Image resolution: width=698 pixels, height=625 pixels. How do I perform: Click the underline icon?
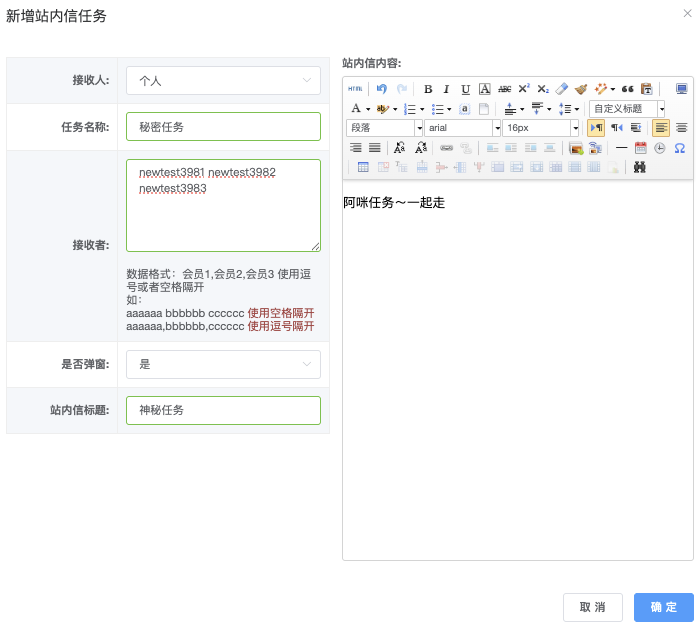465,89
